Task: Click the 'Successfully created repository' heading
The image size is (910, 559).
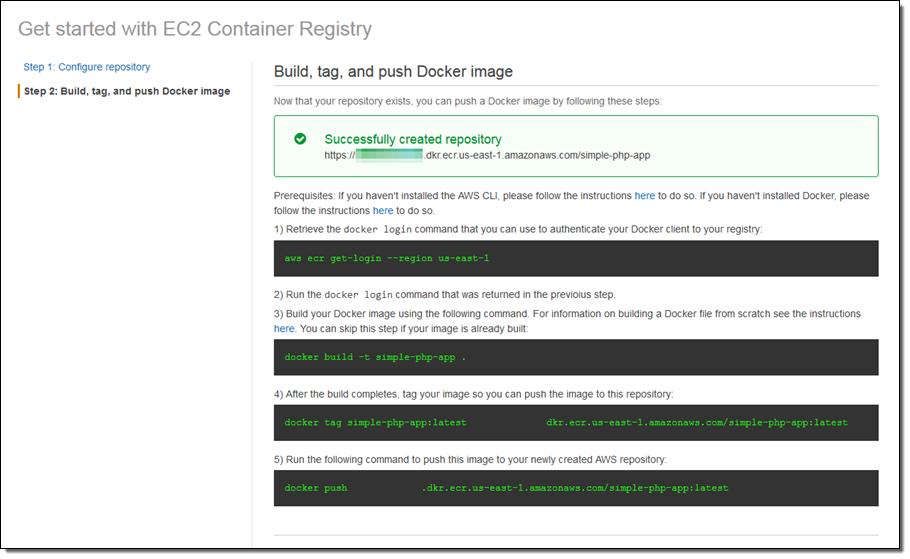Action: [413, 139]
